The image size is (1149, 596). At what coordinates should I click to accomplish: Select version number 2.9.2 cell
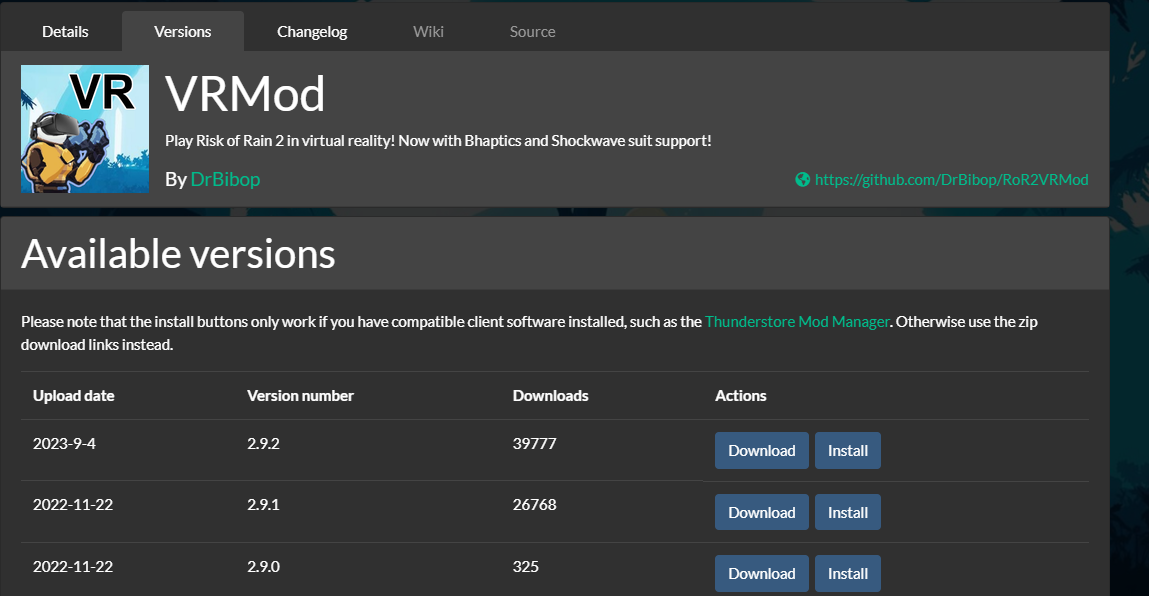(263, 444)
